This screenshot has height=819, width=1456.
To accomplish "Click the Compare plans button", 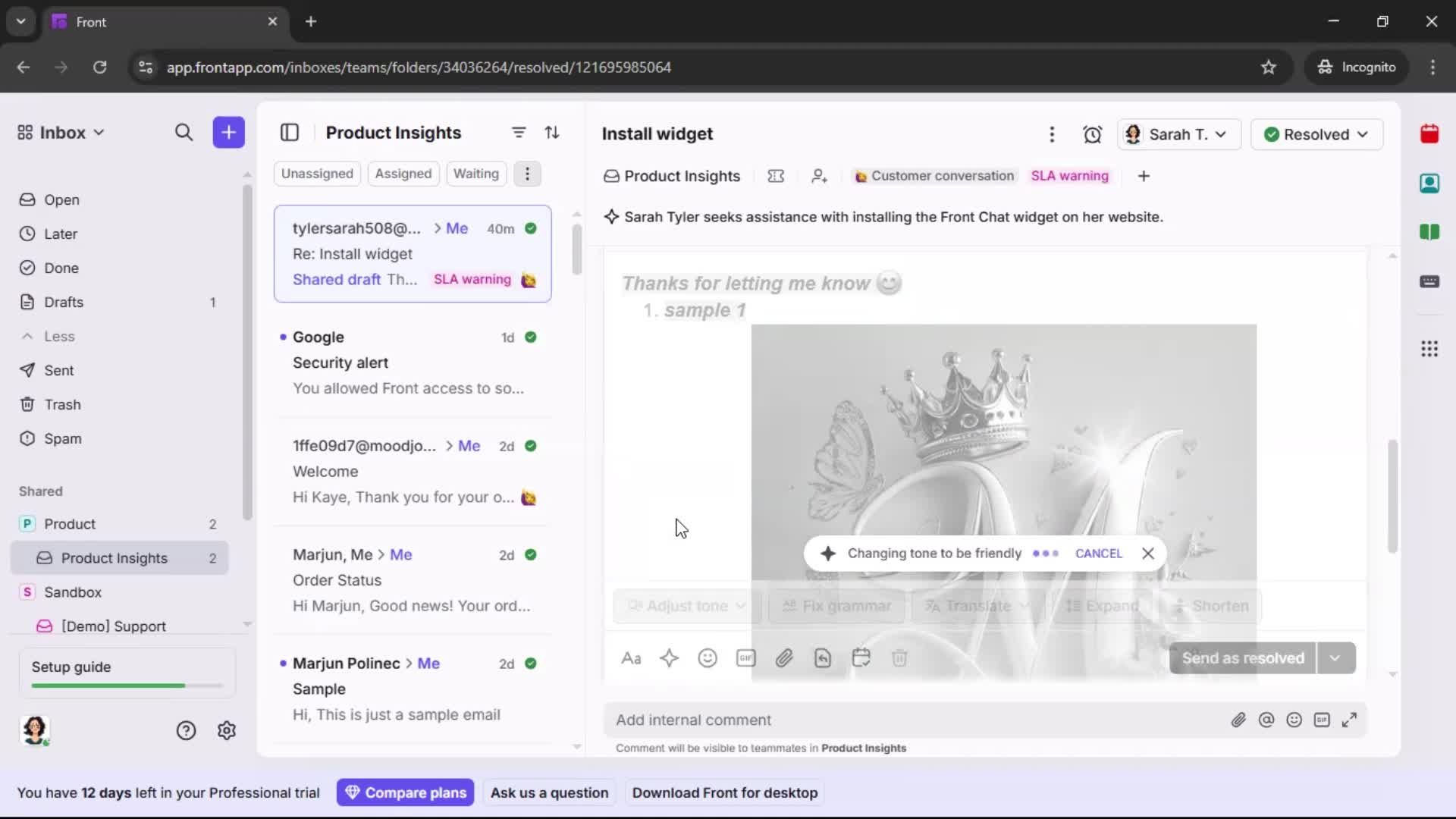I will point(405,792).
